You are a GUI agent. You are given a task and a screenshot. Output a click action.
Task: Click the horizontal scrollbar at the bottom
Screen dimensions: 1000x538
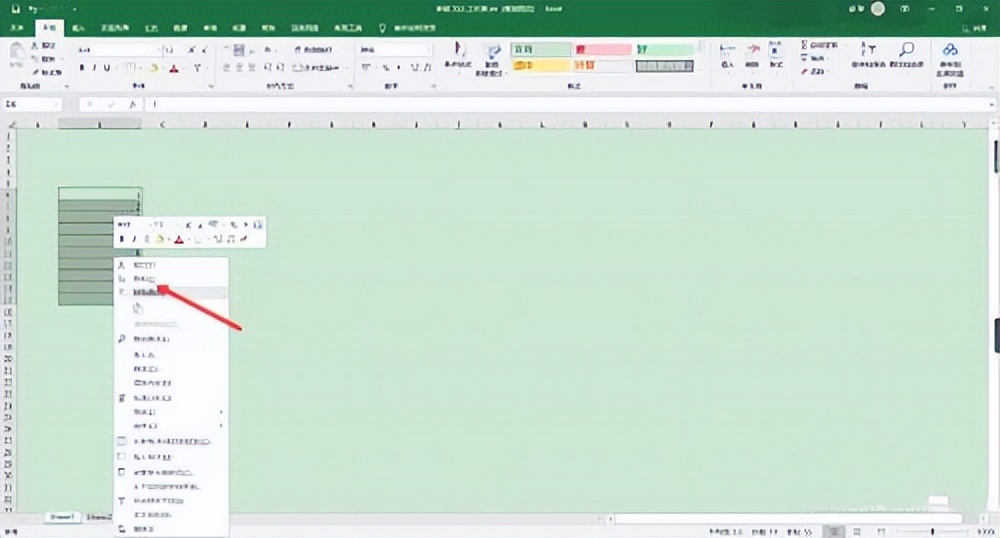coord(788,519)
